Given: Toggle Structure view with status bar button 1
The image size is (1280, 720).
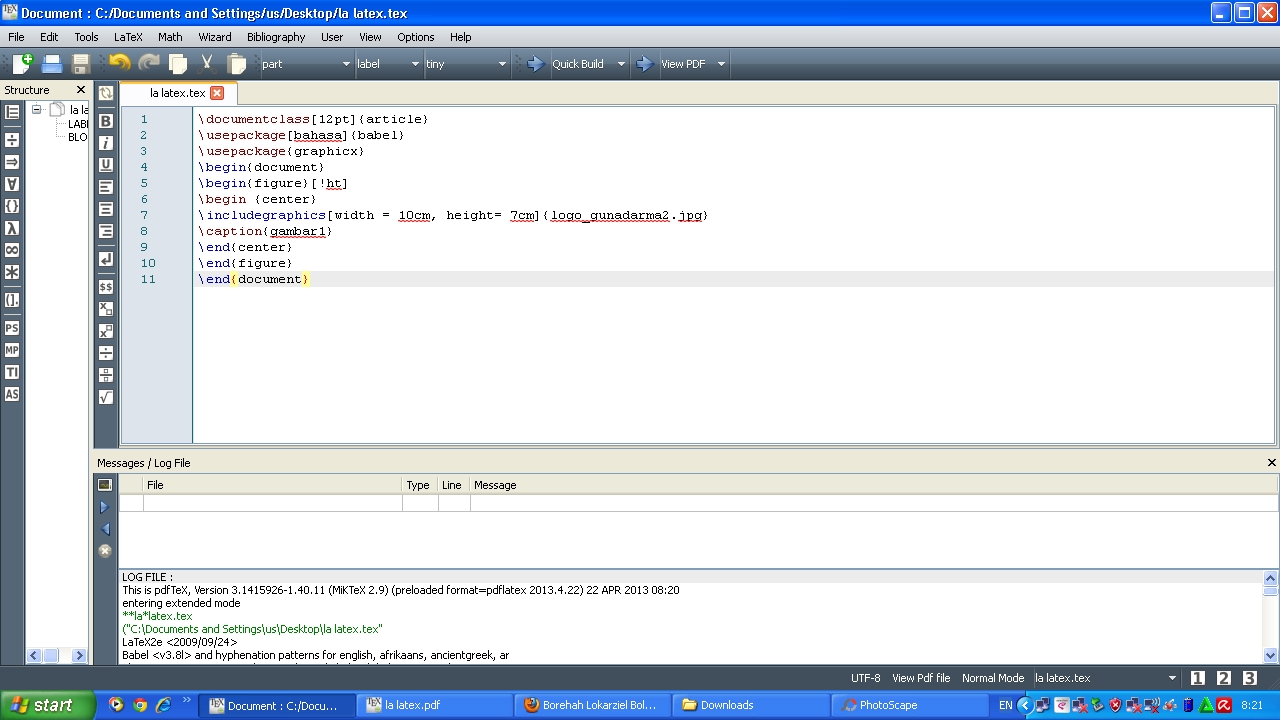Looking at the screenshot, I should (1197, 678).
